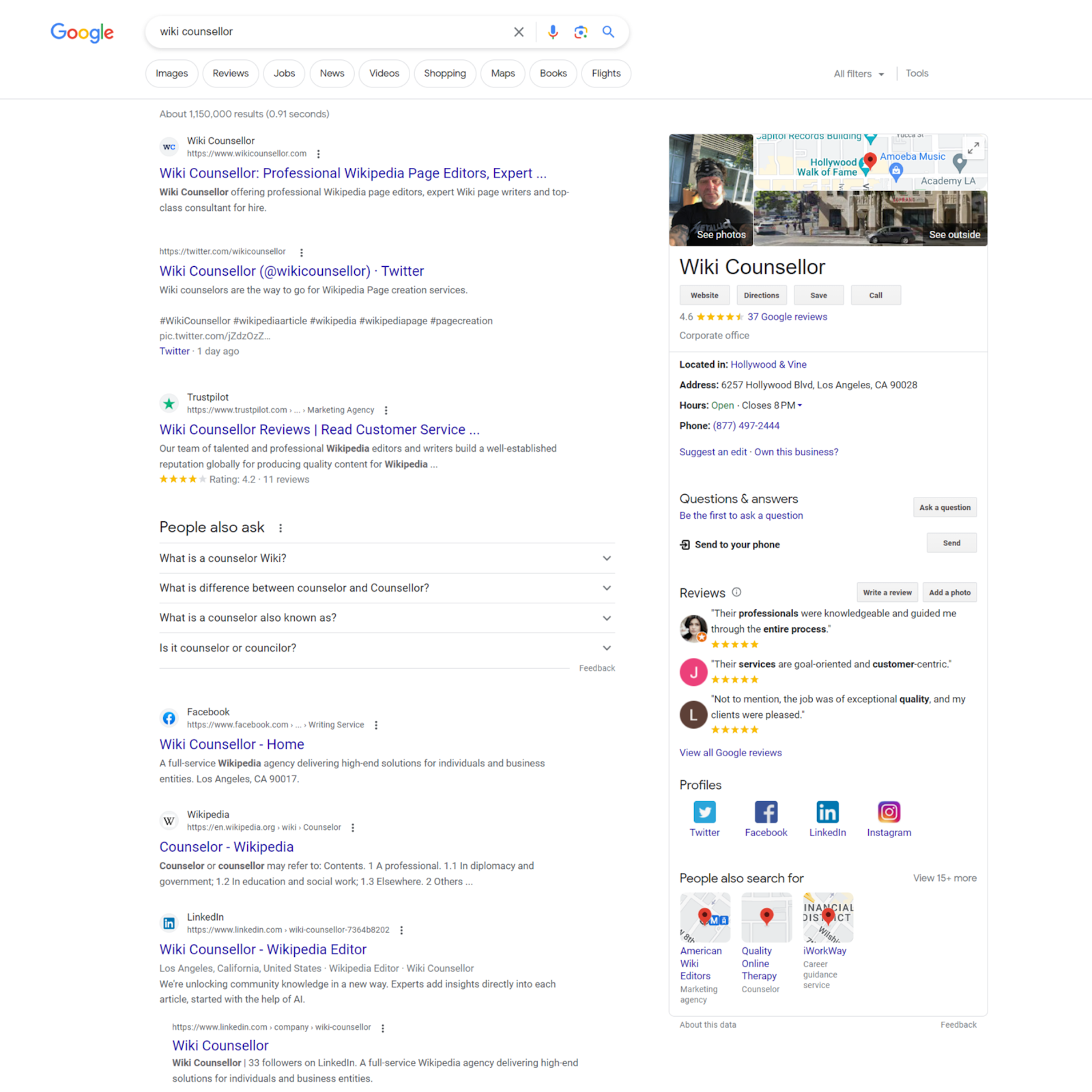This screenshot has width=1092, height=1092.
Task: Click the phone number (877) 497-2444
Action: pyautogui.click(x=746, y=426)
